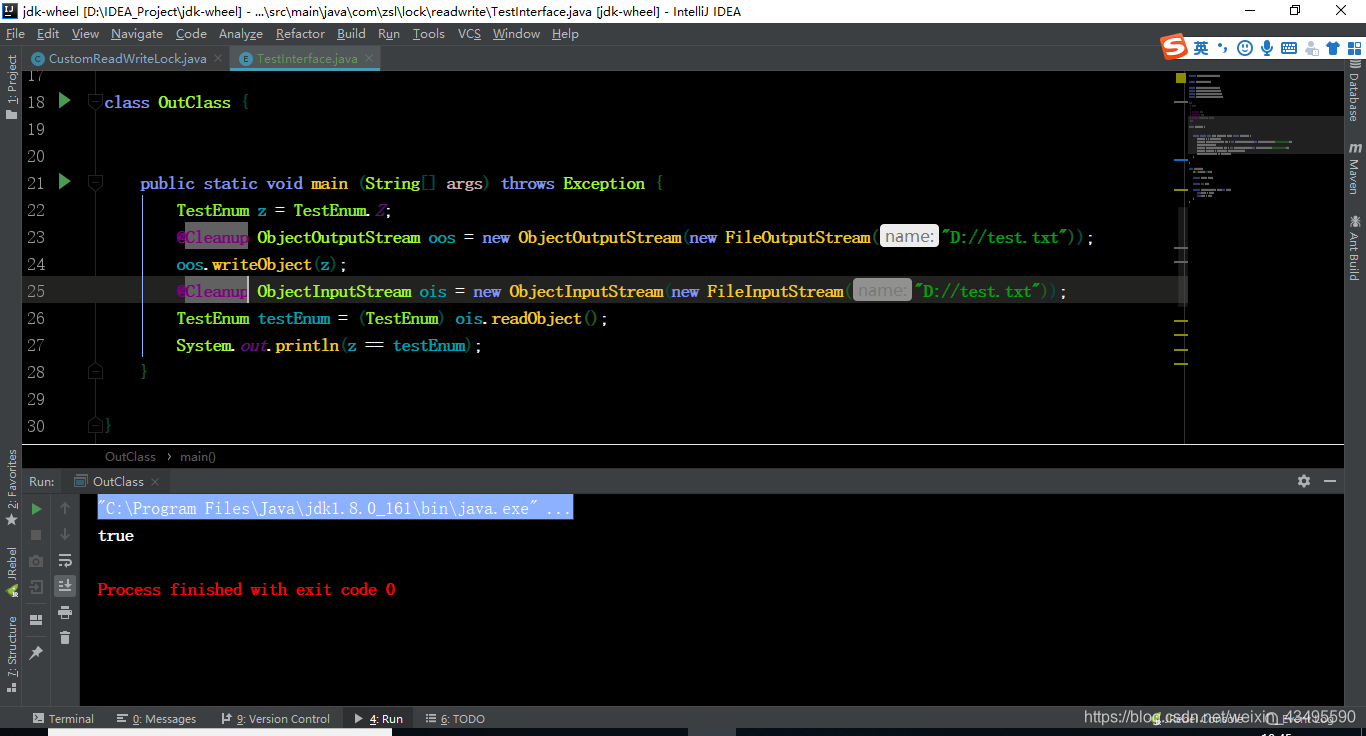Open the Run menu
Viewport: 1366px width, 736px height.
[x=389, y=34]
